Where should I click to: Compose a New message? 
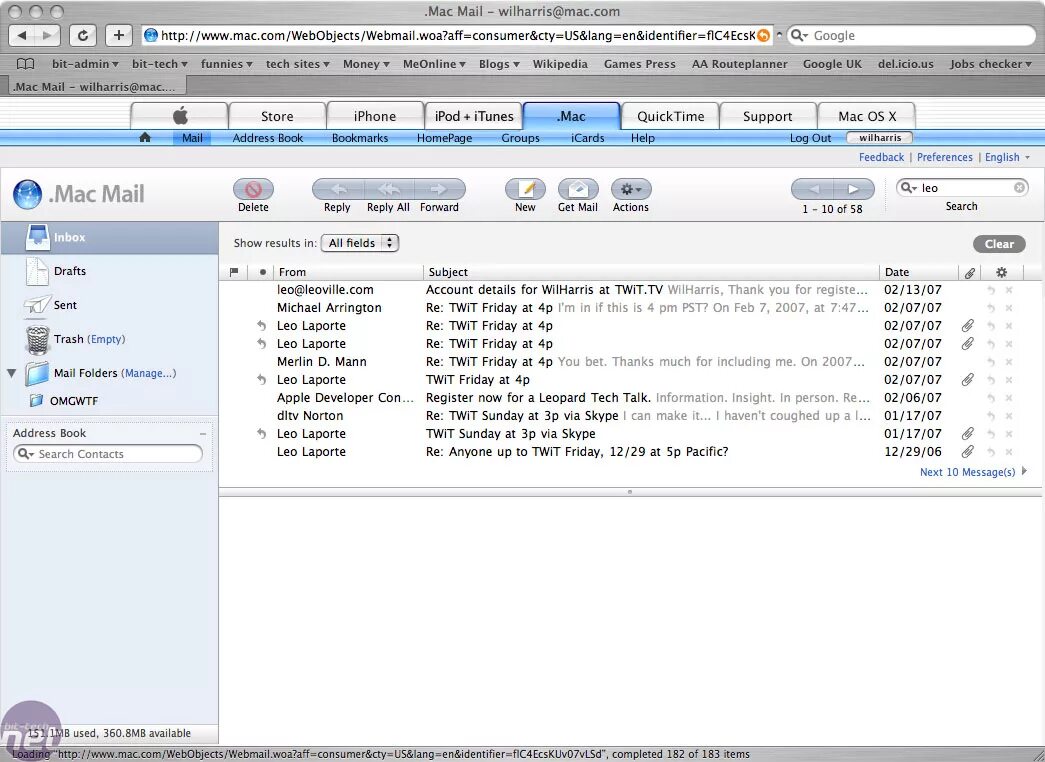(525, 189)
